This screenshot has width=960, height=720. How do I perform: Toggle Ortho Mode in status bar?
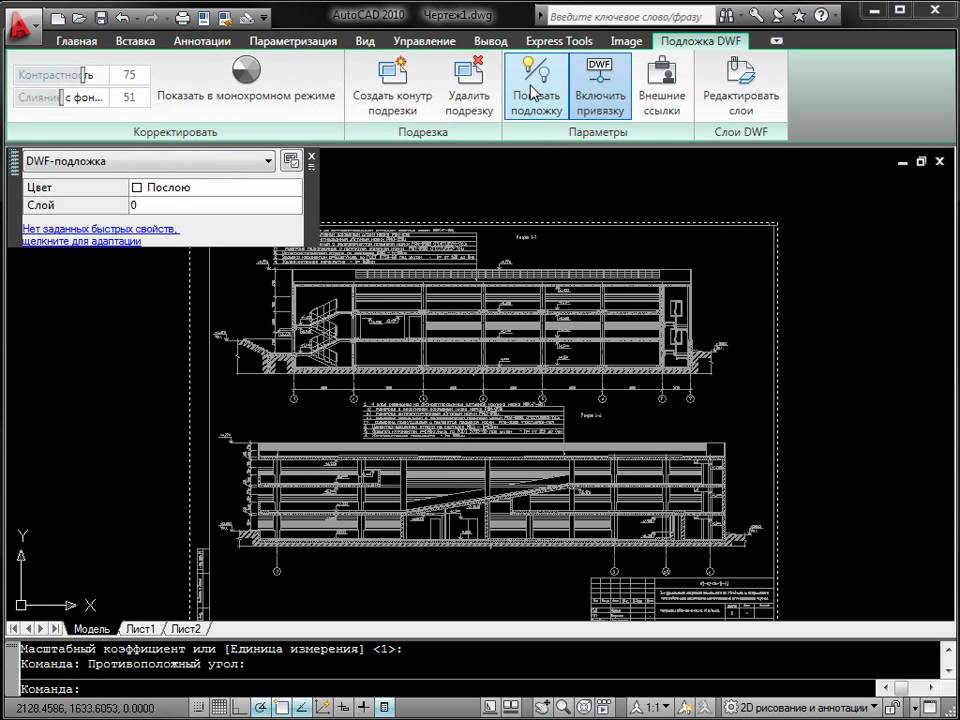pos(239,708)
